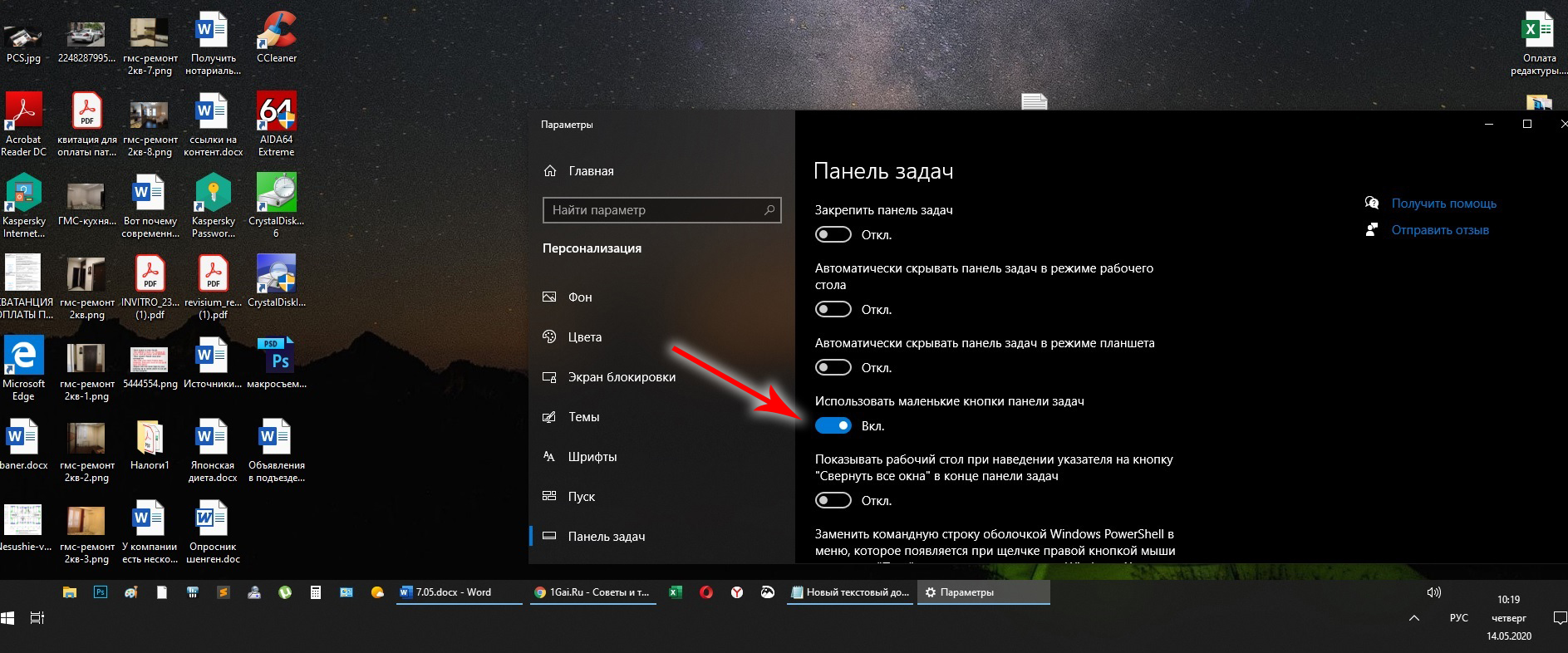Click the magnifier icon in settings search
The image size is (1568, 653).
[x=769, y=210]
